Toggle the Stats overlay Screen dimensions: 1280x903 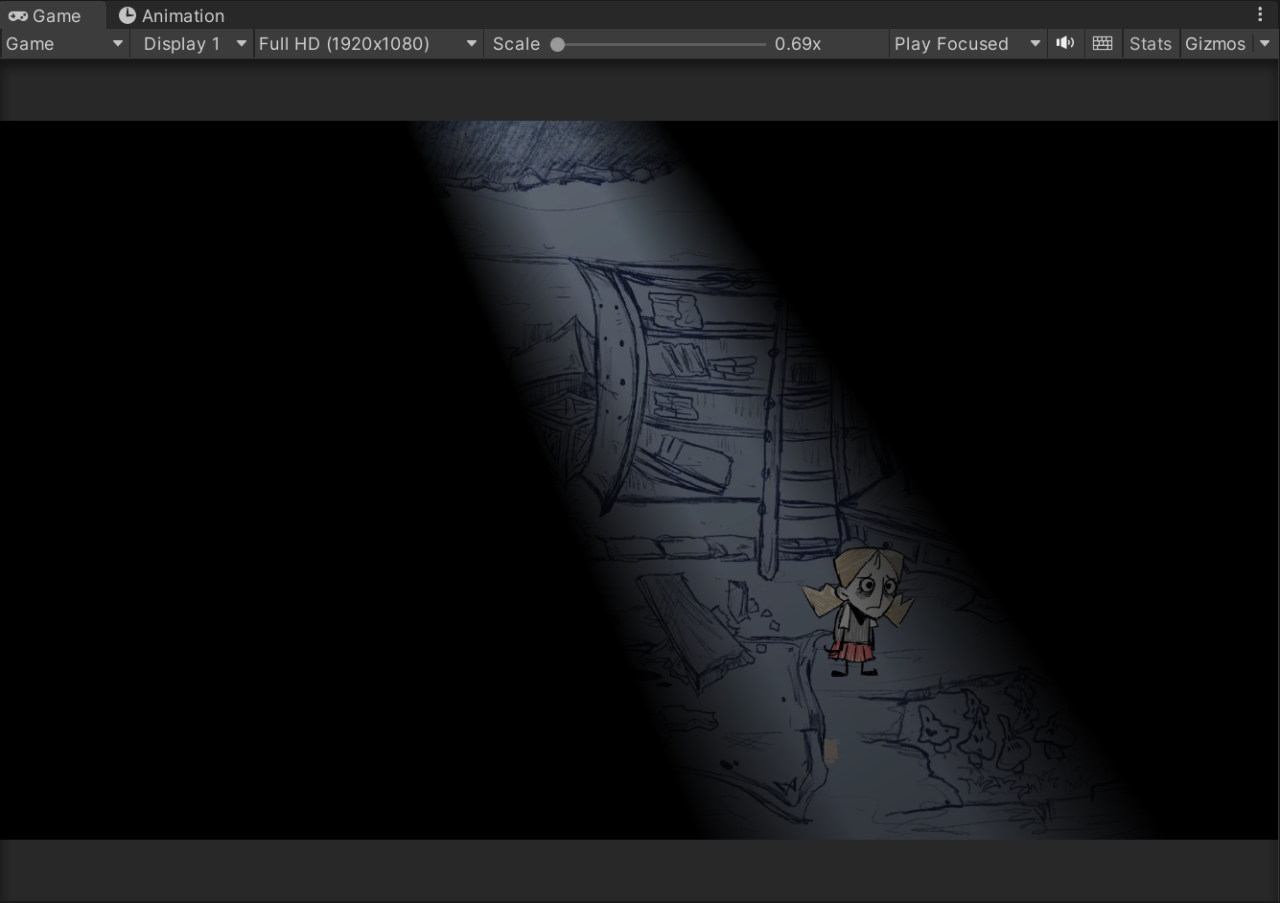tap(1150, 43)
